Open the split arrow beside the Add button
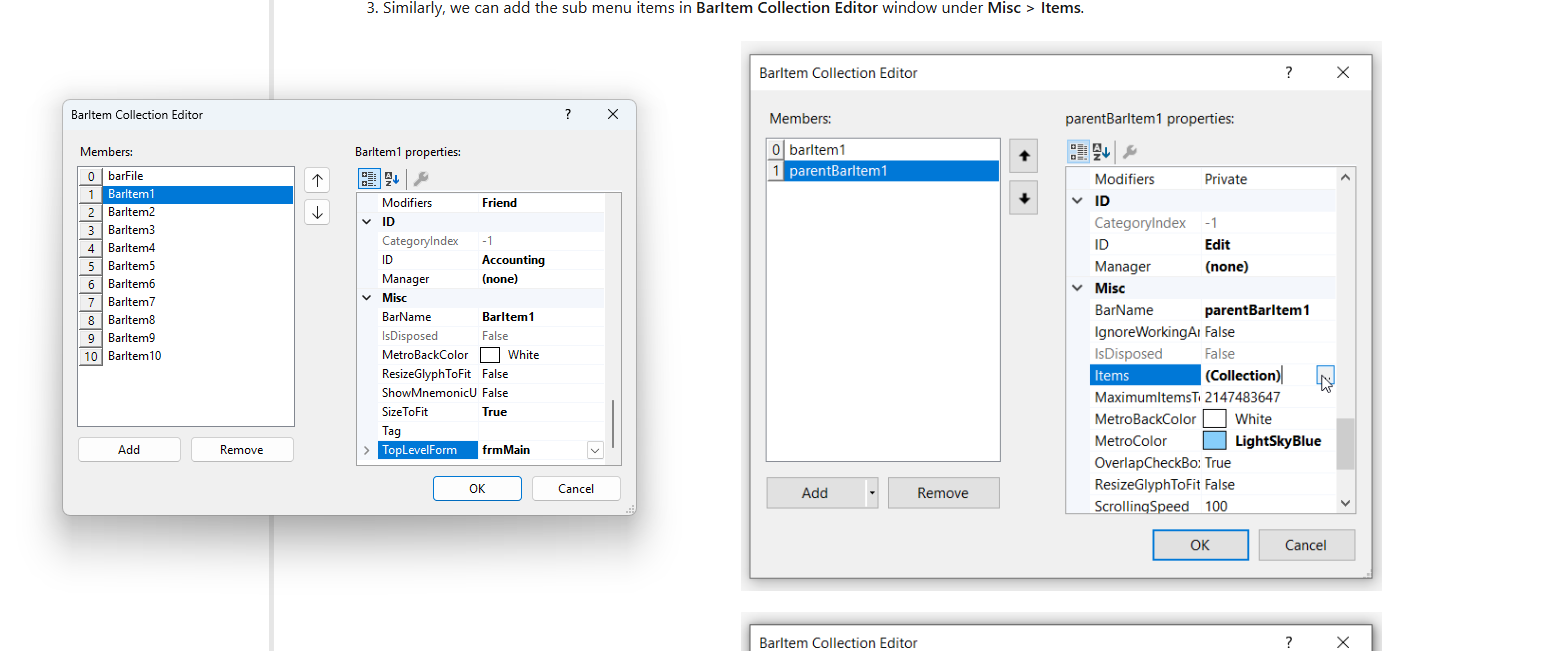 [871, 493]
